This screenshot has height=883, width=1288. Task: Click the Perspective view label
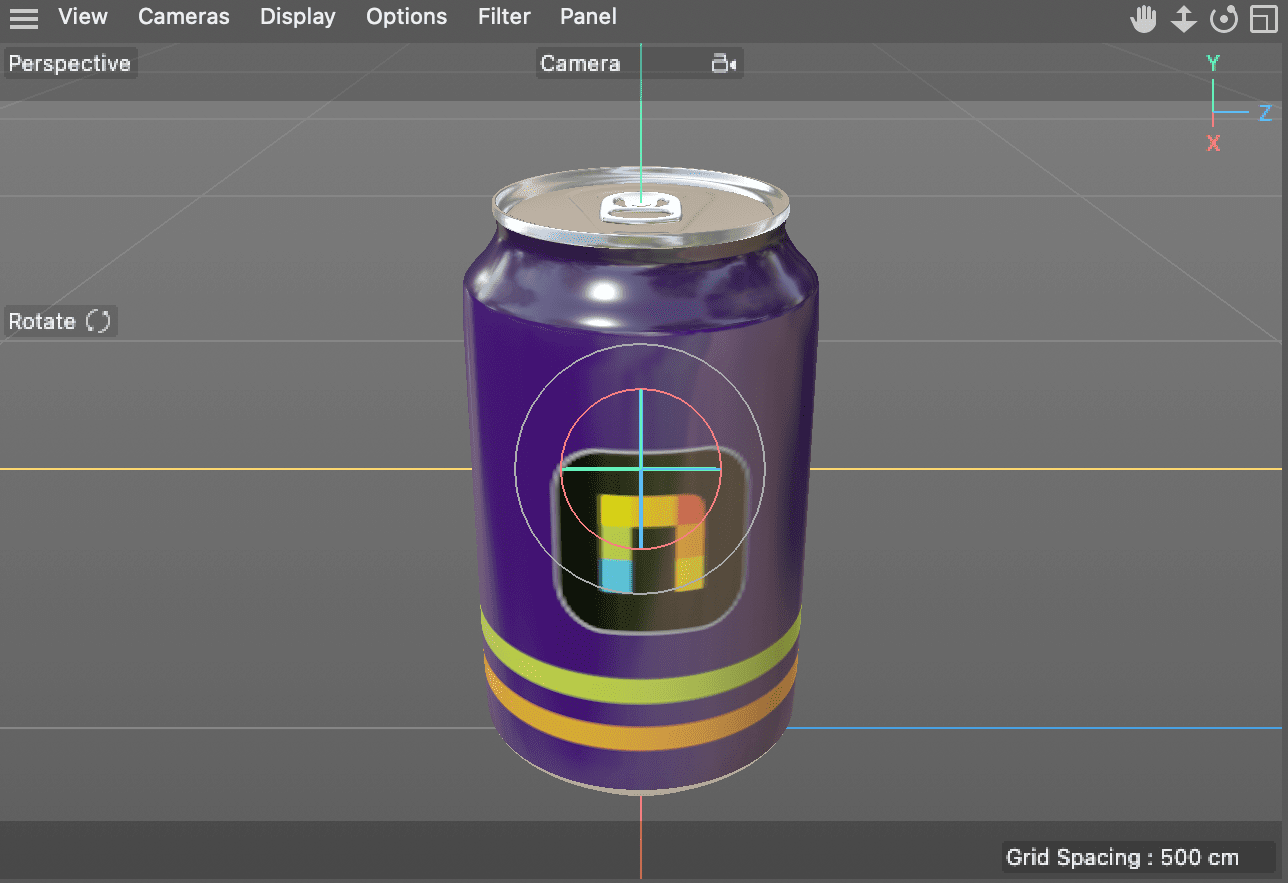(70, 64)
